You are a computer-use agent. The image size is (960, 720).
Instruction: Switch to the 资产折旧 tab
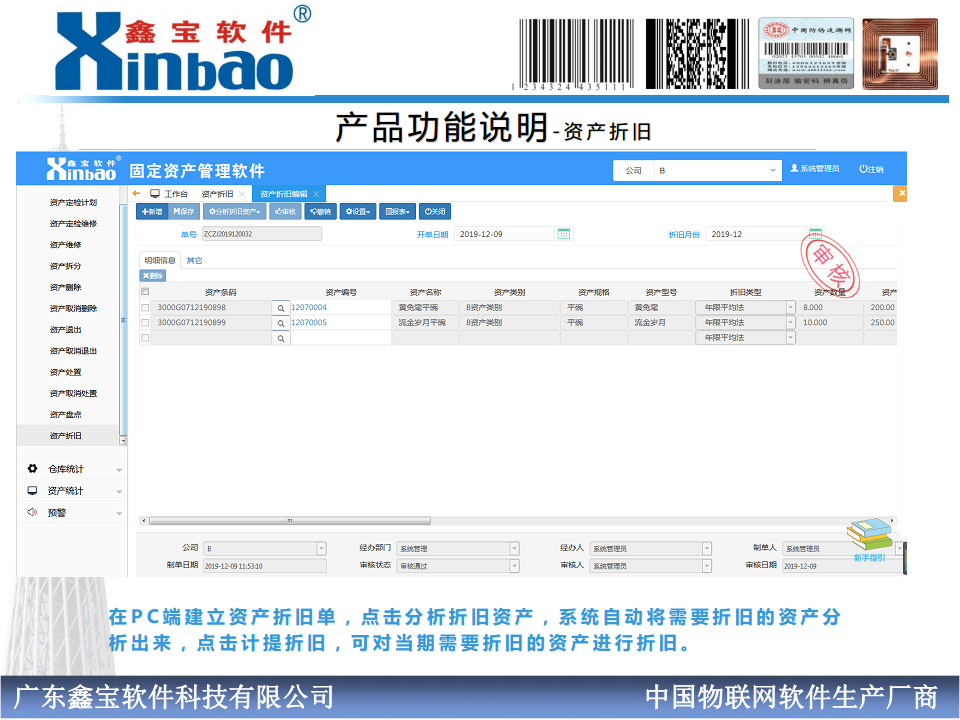pos(217,193)
